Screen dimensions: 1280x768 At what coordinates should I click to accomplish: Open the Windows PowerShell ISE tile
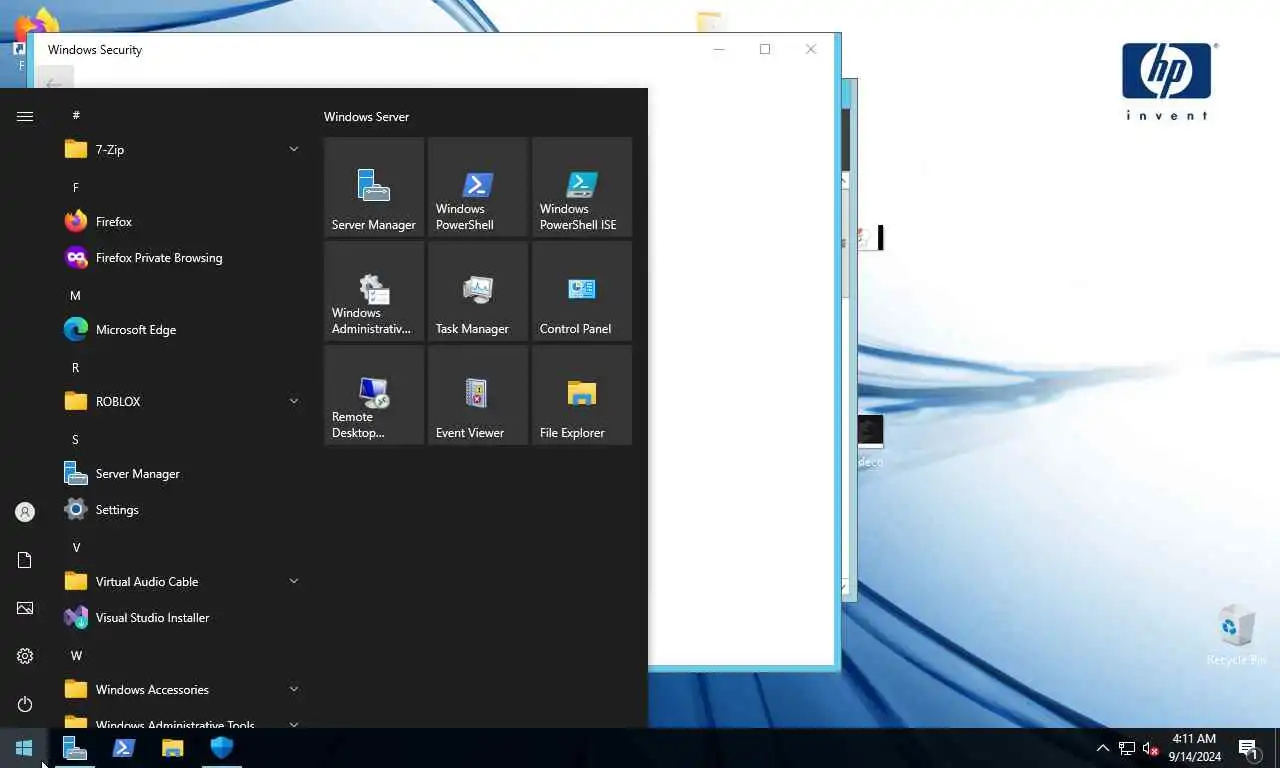[x=582, y=187]
